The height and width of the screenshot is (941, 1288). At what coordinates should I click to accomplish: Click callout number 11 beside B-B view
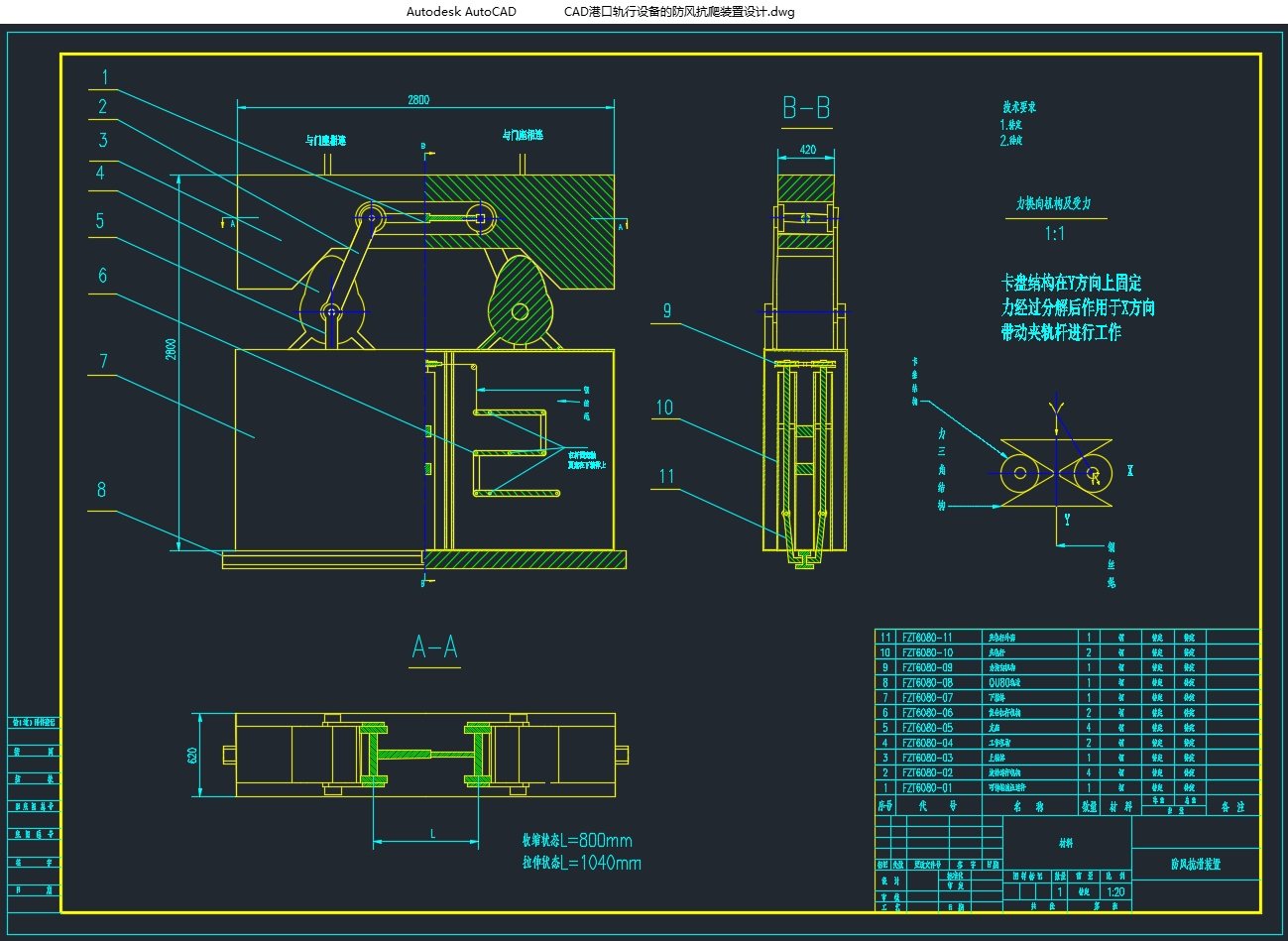666,477
